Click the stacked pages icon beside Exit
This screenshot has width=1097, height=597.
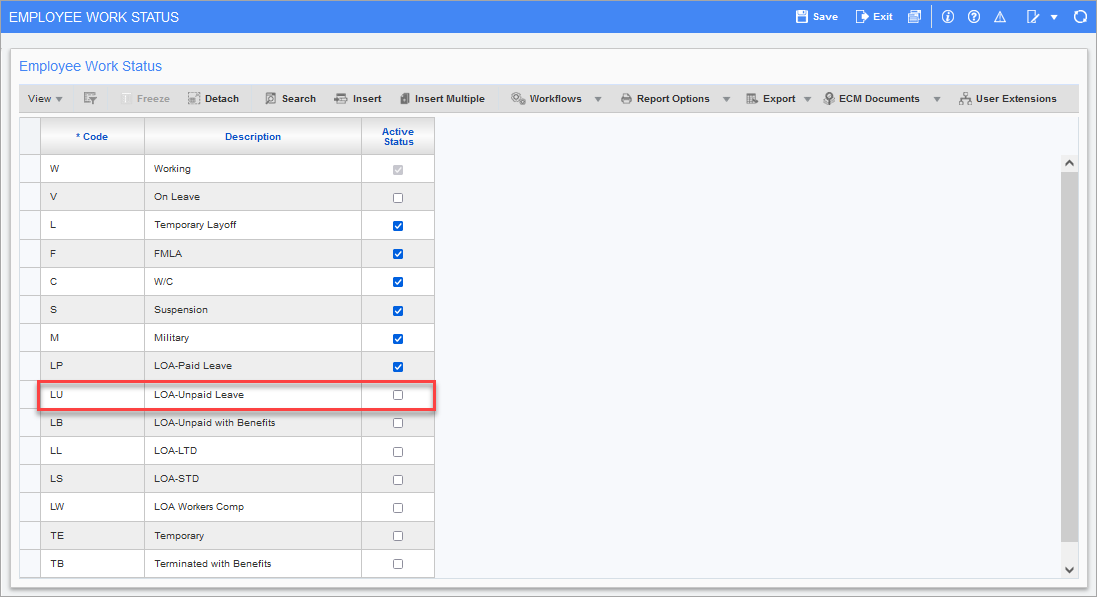click(x=914, y=17)
